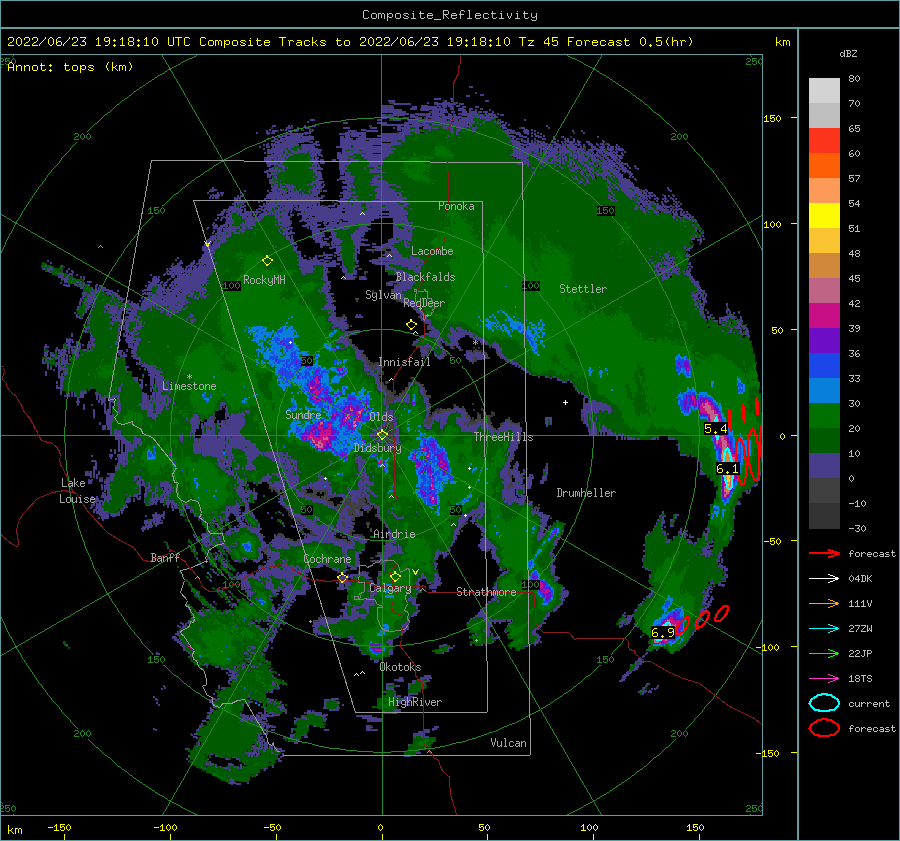The height and width of the screenshot is (841, 900).
Task: Click the Sundre city label
Action: pos(303,415)
